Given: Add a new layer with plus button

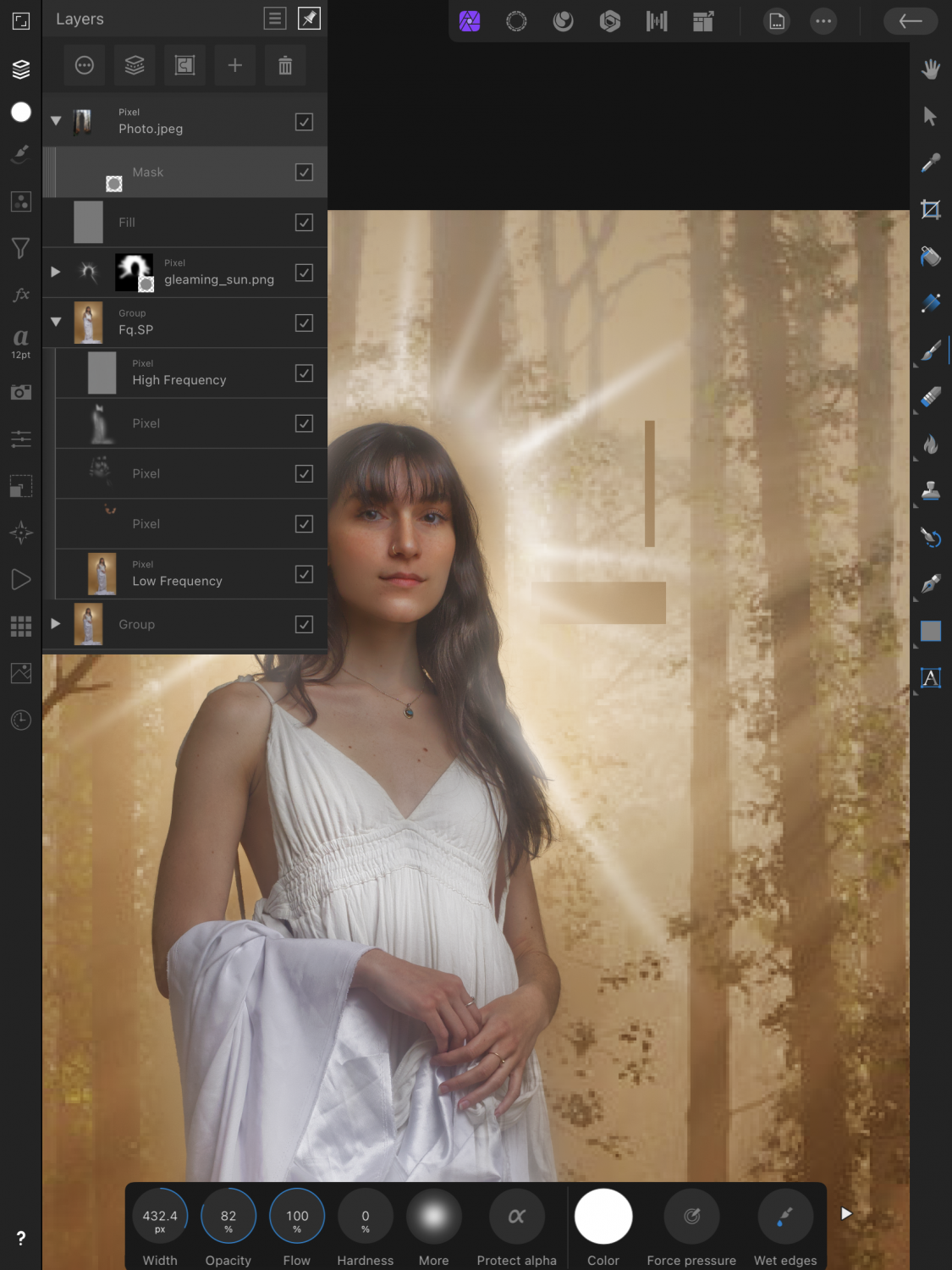Looking at the screenshot, I should 235,65.
